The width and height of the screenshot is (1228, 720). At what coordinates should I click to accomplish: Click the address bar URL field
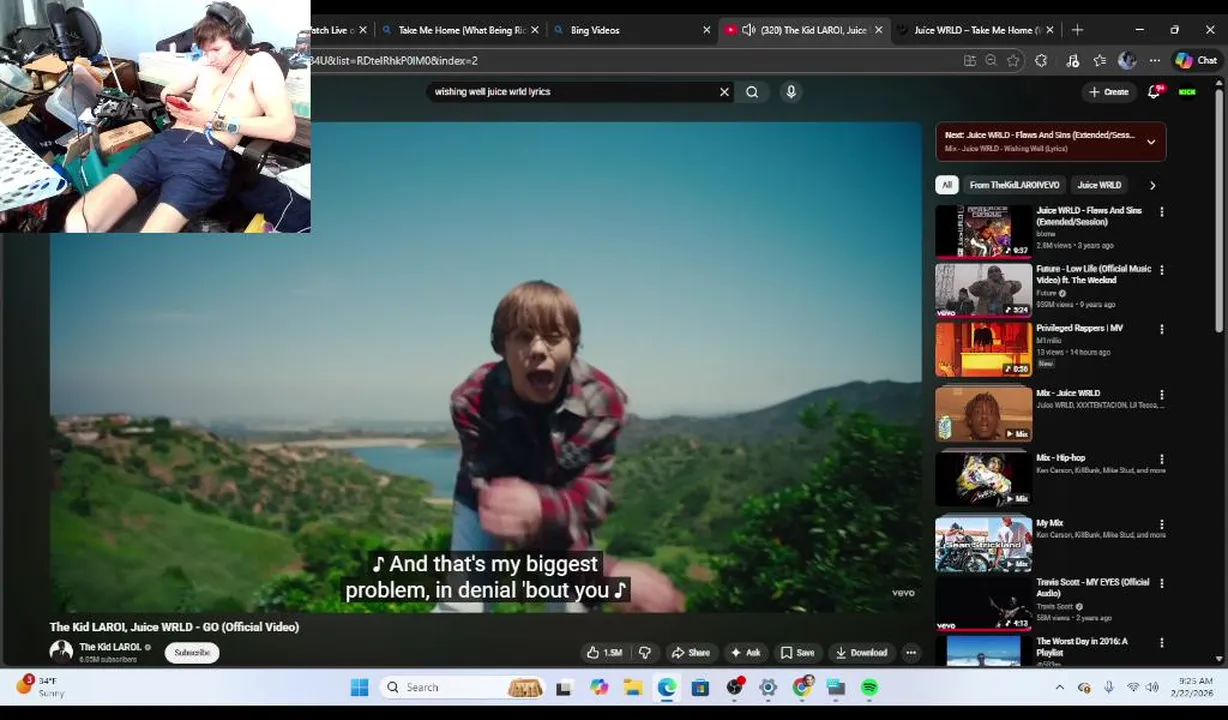pos(630,60)
